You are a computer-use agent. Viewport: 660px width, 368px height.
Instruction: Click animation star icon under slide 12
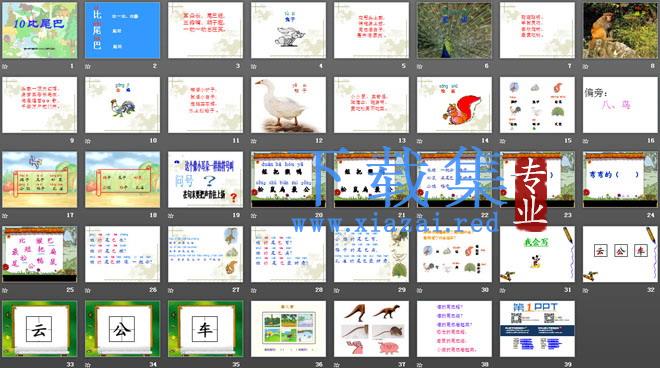(254, 141)
